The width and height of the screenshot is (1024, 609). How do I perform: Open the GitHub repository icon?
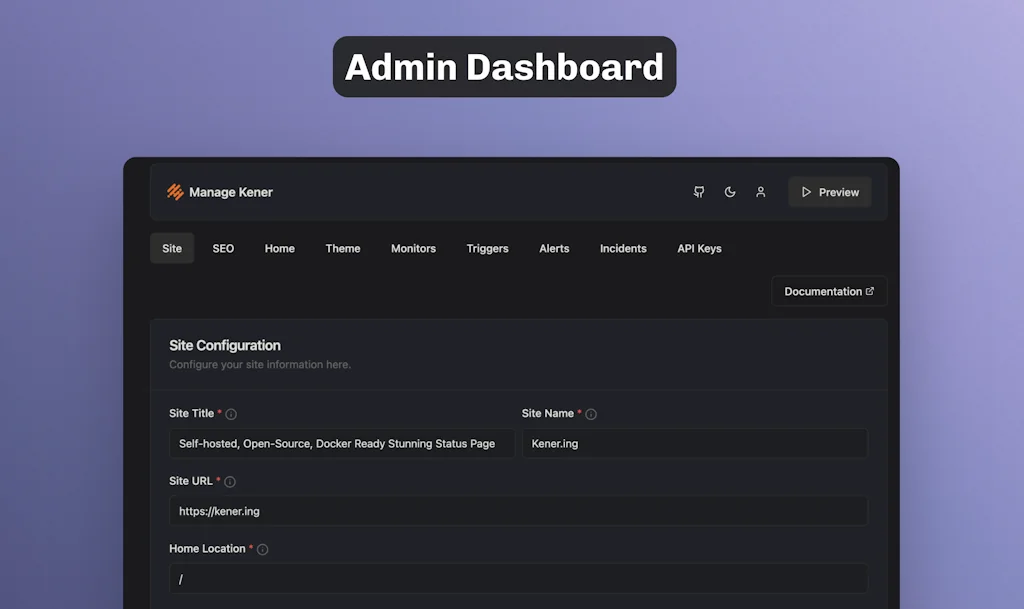click(x=699, y=192)
